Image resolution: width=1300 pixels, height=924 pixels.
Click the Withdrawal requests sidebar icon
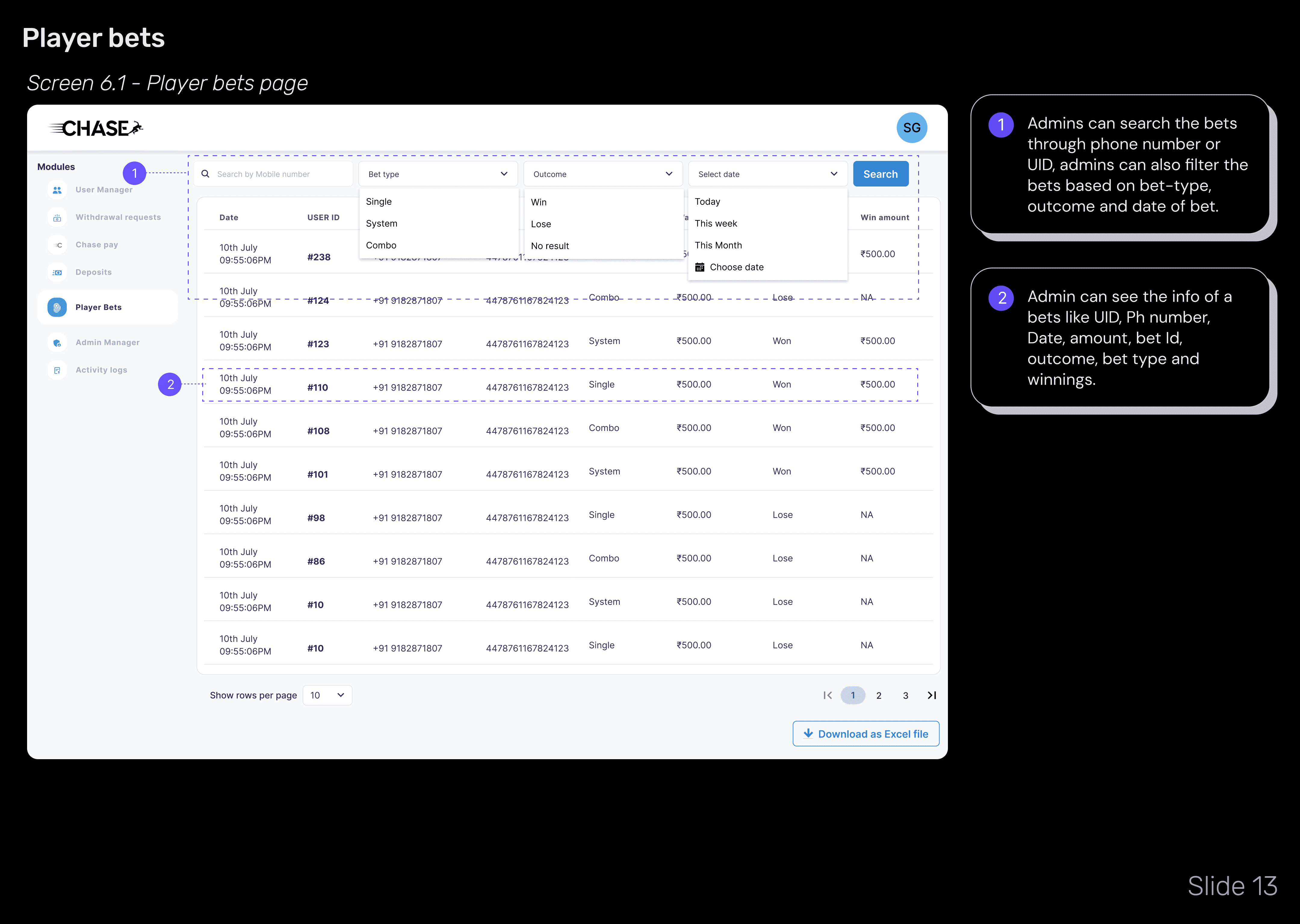click(57, 217)
